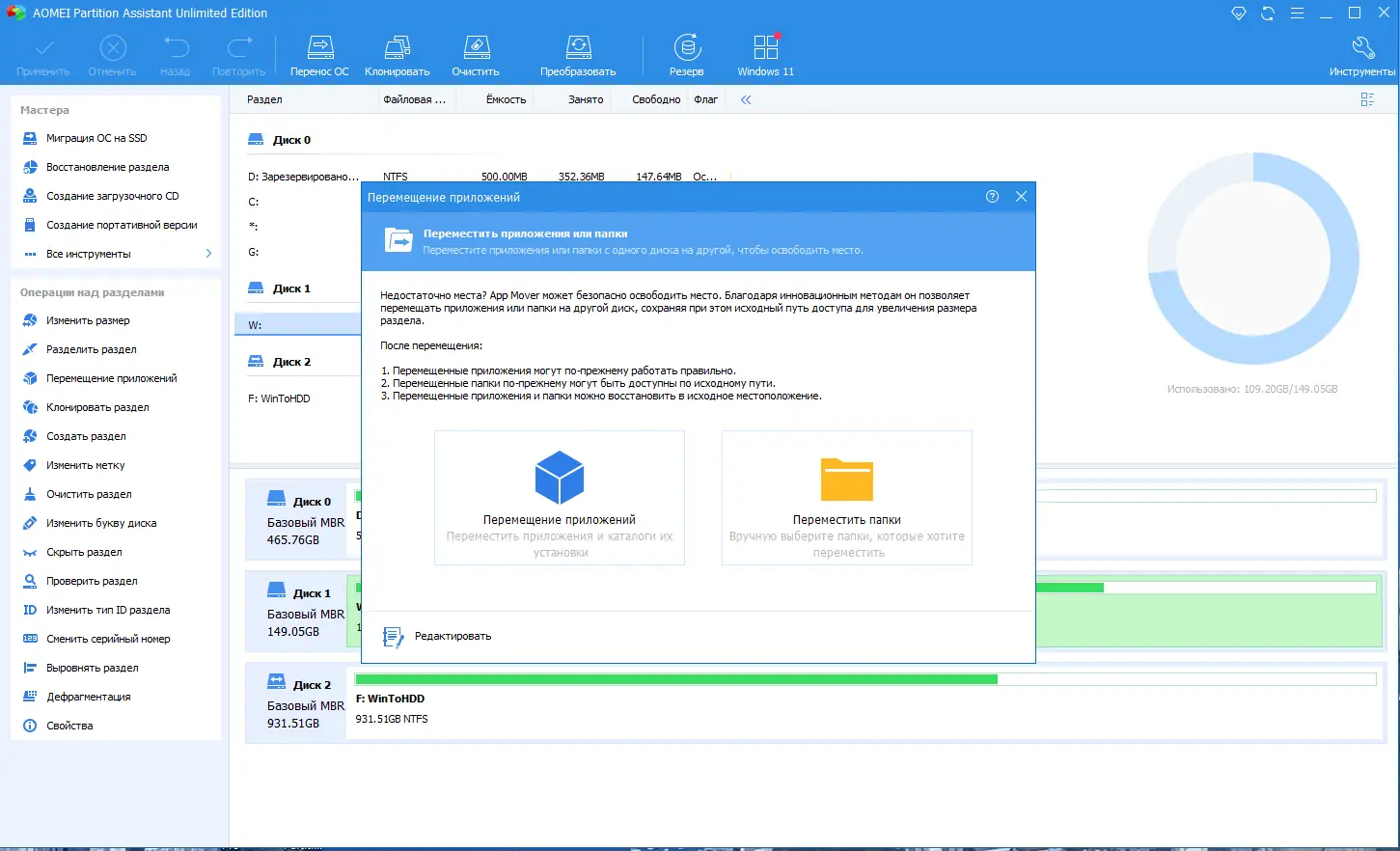Screen dimensions: 1400x851
Task: Choose the Переместить папки card
Action: click(847, 498)
